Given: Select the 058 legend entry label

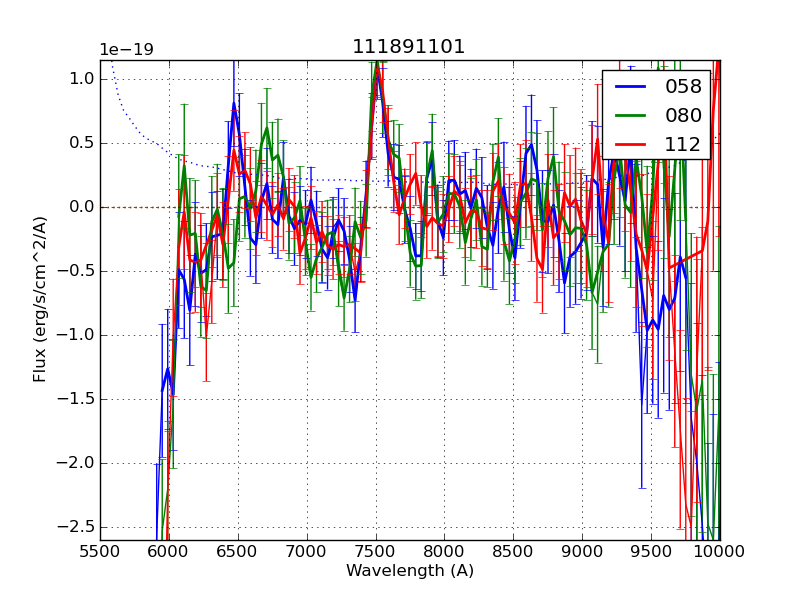Looking at the screenshot, I should 683,86.
